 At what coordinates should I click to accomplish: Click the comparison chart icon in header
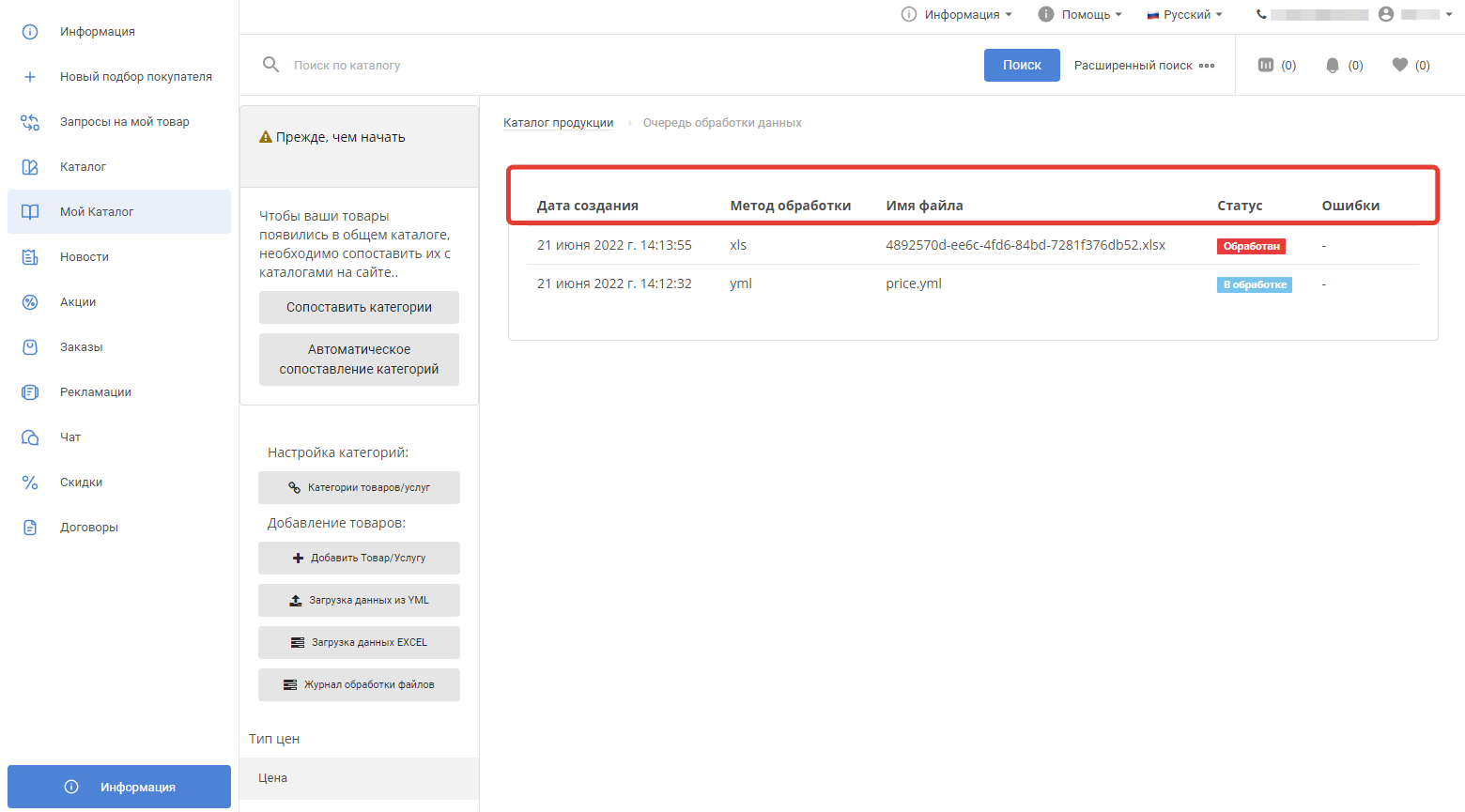1266,65
